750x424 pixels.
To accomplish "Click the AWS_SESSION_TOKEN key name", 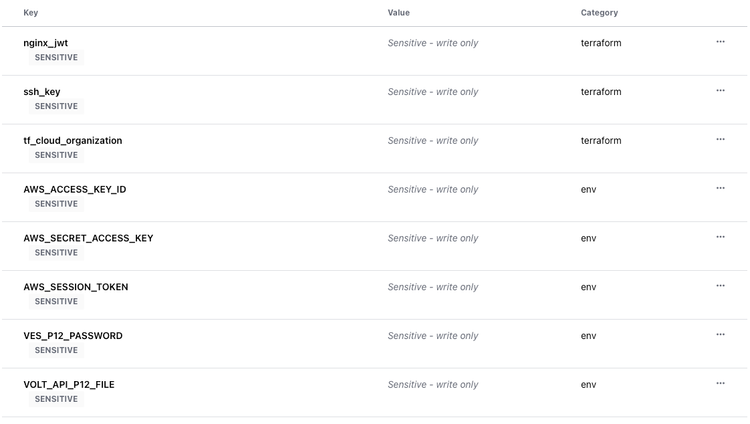I will tap(76, 287).
